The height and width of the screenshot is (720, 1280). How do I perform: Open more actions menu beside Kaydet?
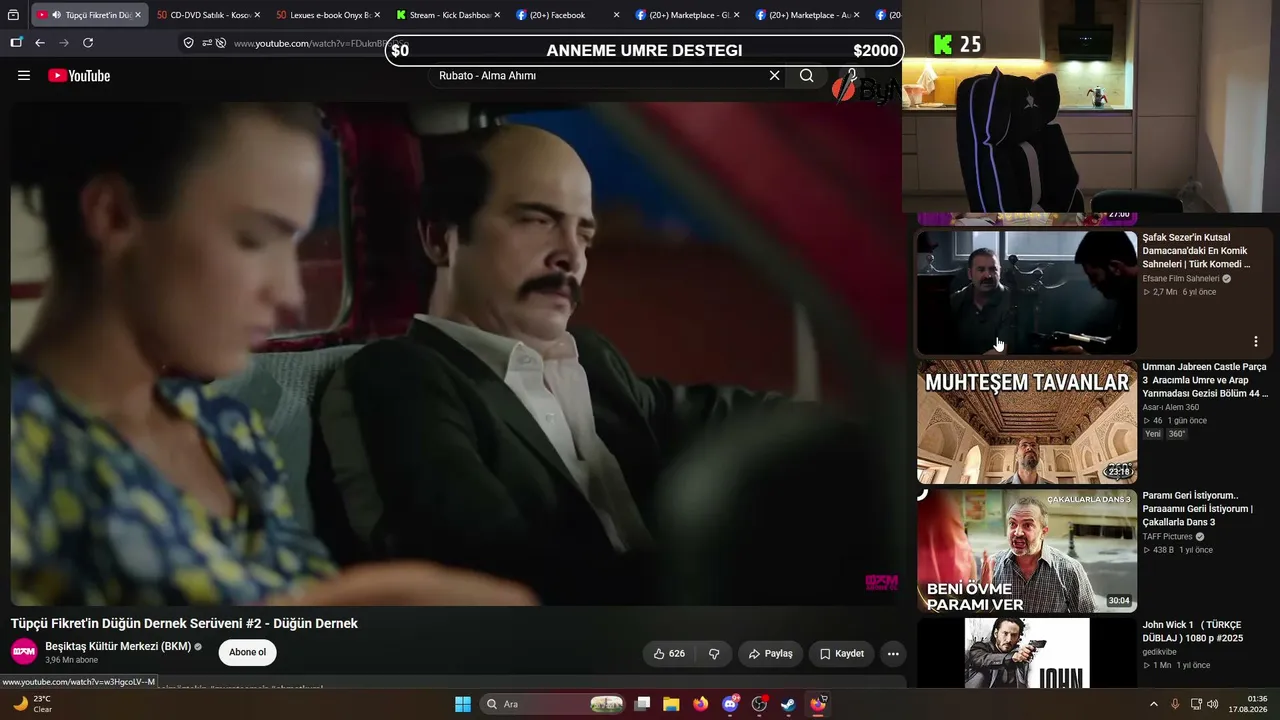click(x=893, y=654)
